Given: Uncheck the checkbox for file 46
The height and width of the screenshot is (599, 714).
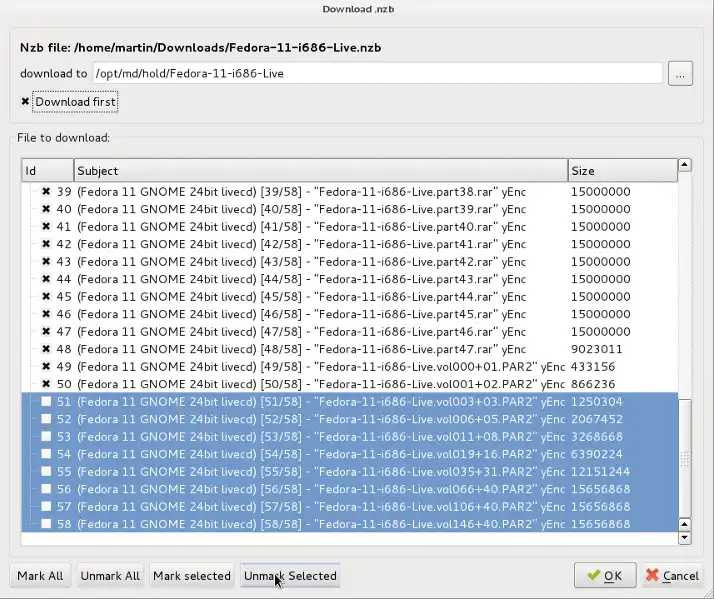Looking at the screenshot, I should [x=46, y=314].
